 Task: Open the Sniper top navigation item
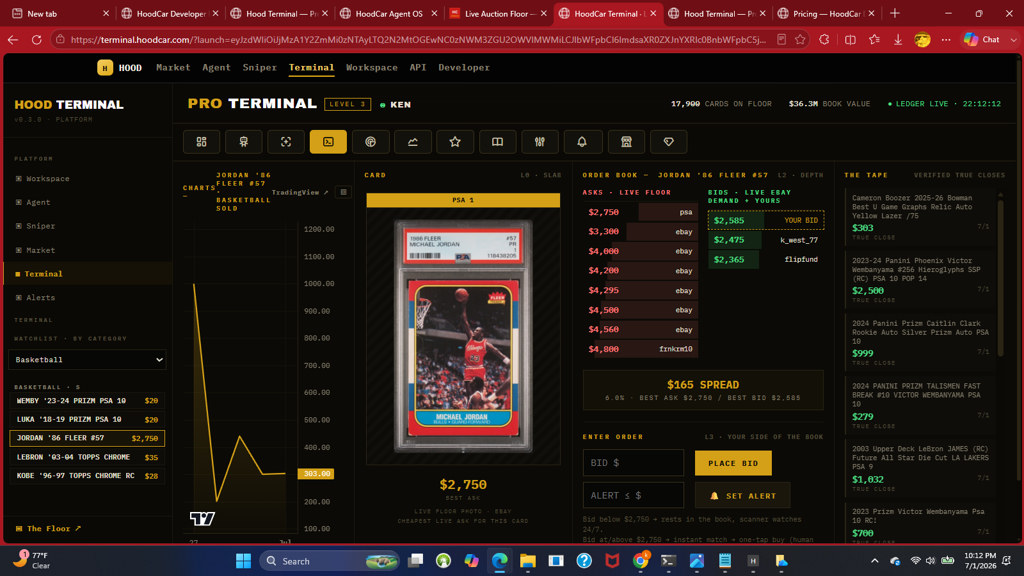pos(259,67)
